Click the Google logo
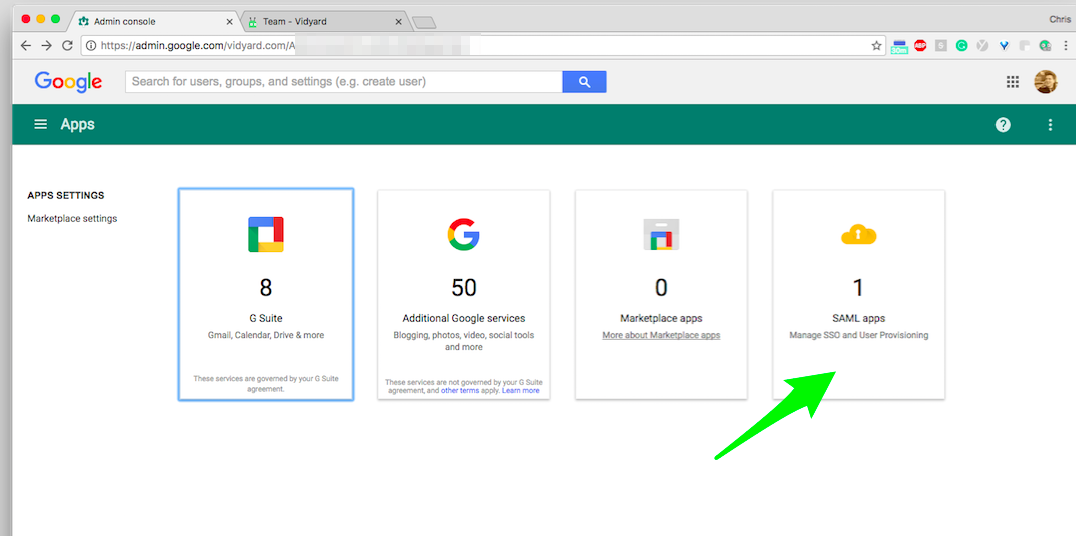The width and height of the screenshot is (1076, 536). [x=69, y=82]
